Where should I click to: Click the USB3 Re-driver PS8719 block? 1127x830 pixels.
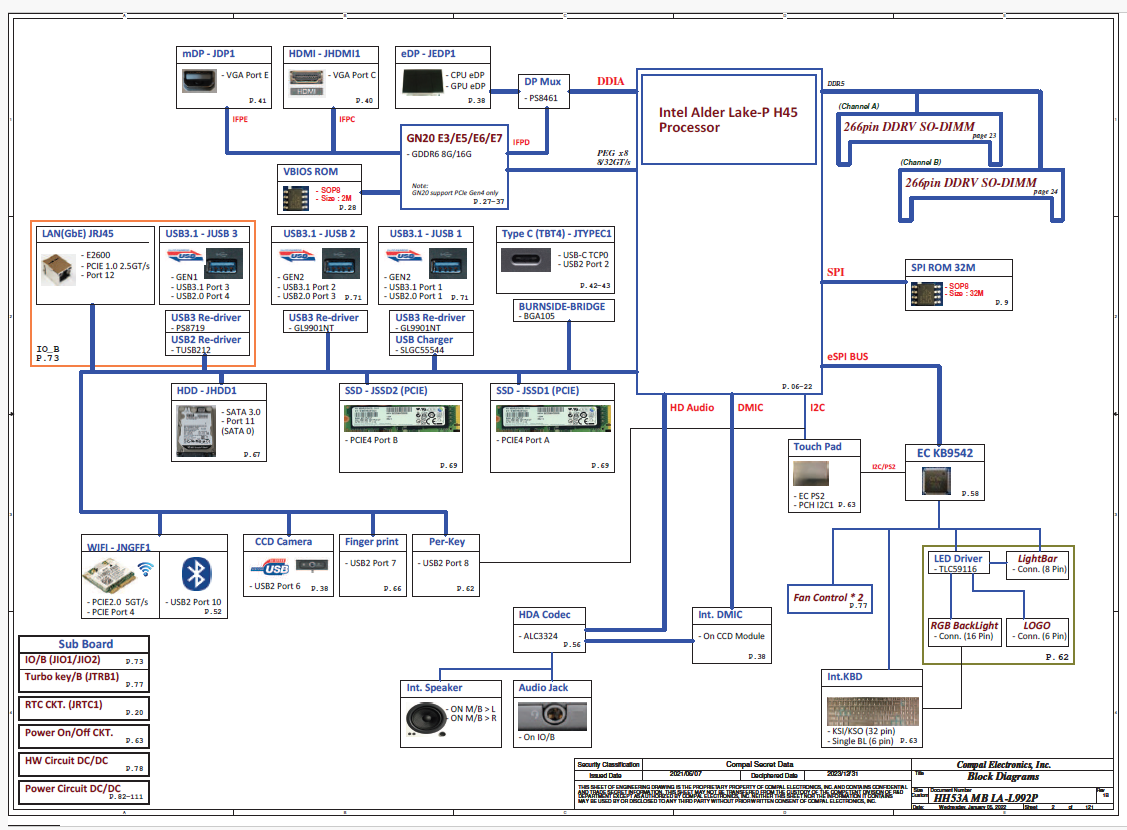[208, 321]
